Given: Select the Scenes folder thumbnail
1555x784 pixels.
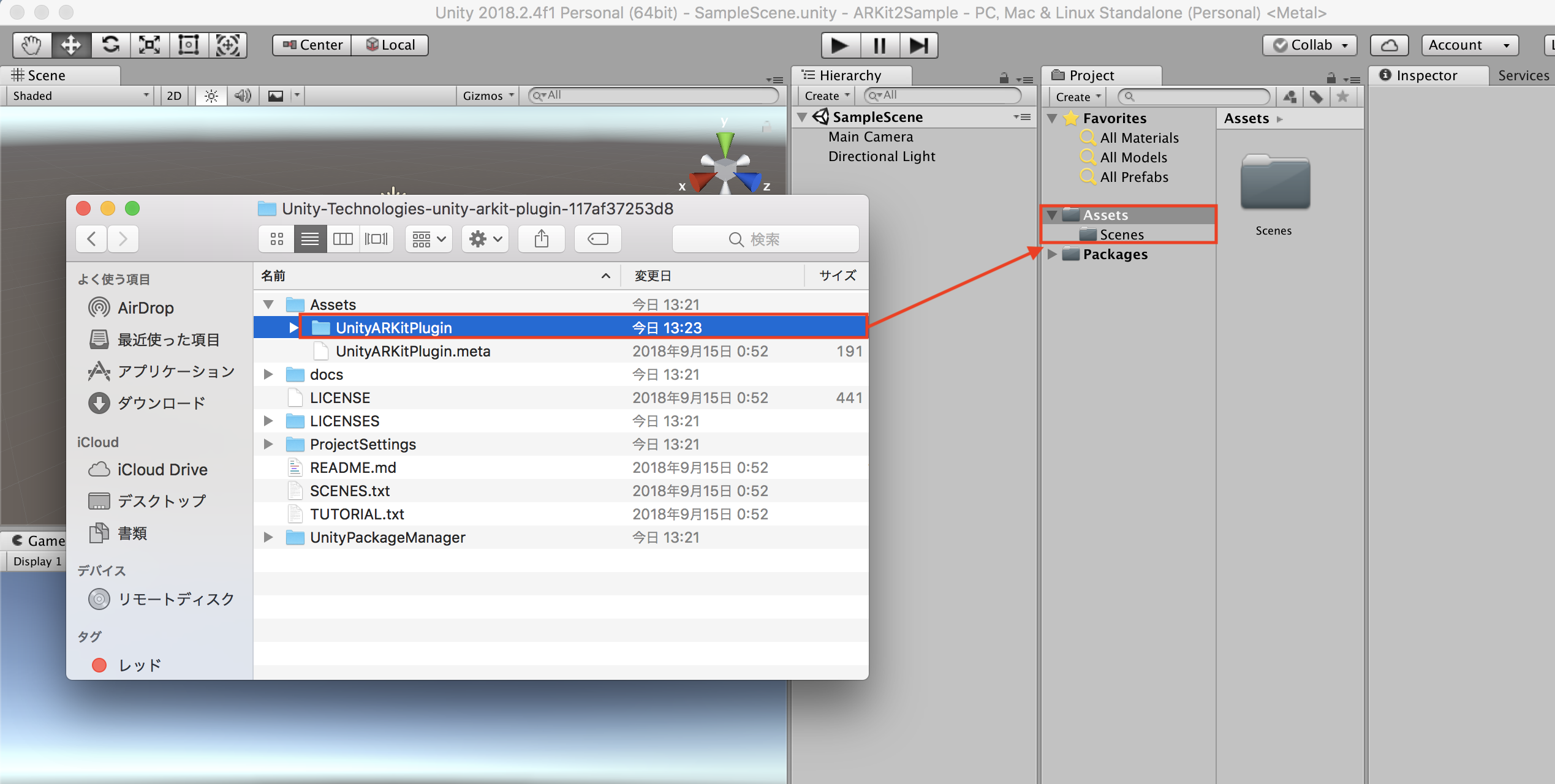Looking at the screenshot, I should (1274, 184).
